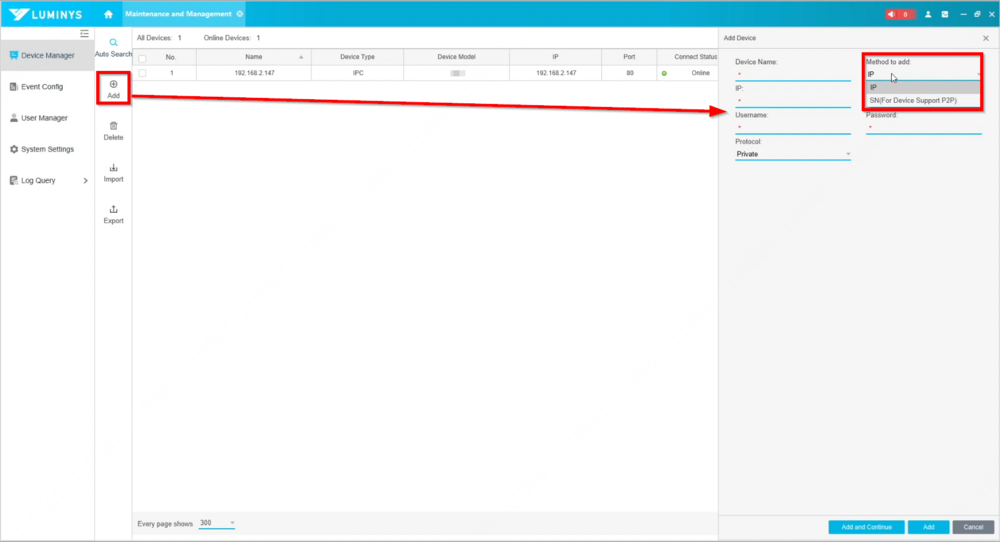Go to the Home icon
This screenshot has height=542, width=1000.
[x=108, y=14]
